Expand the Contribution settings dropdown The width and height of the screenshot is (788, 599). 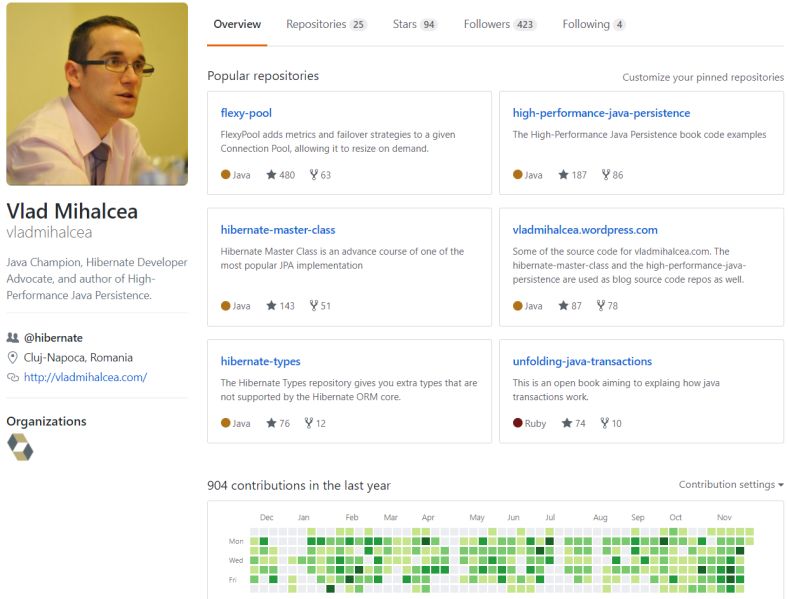tap(731, 485)
